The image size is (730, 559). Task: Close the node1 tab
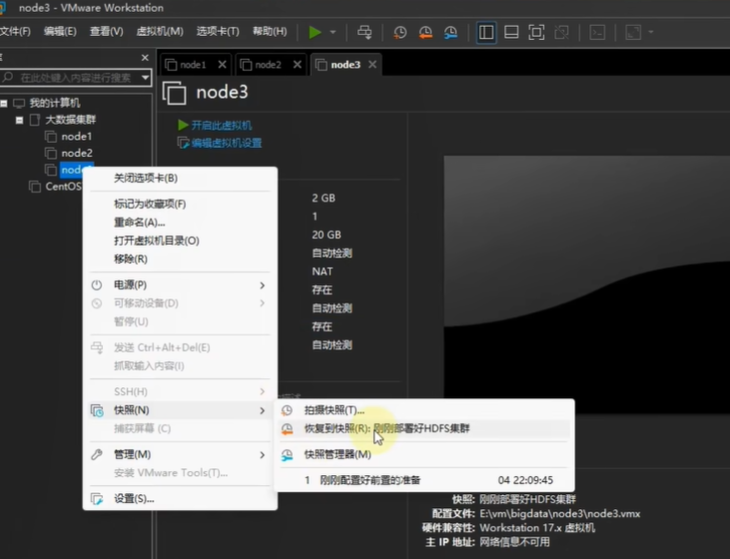[x=222, y=65]
